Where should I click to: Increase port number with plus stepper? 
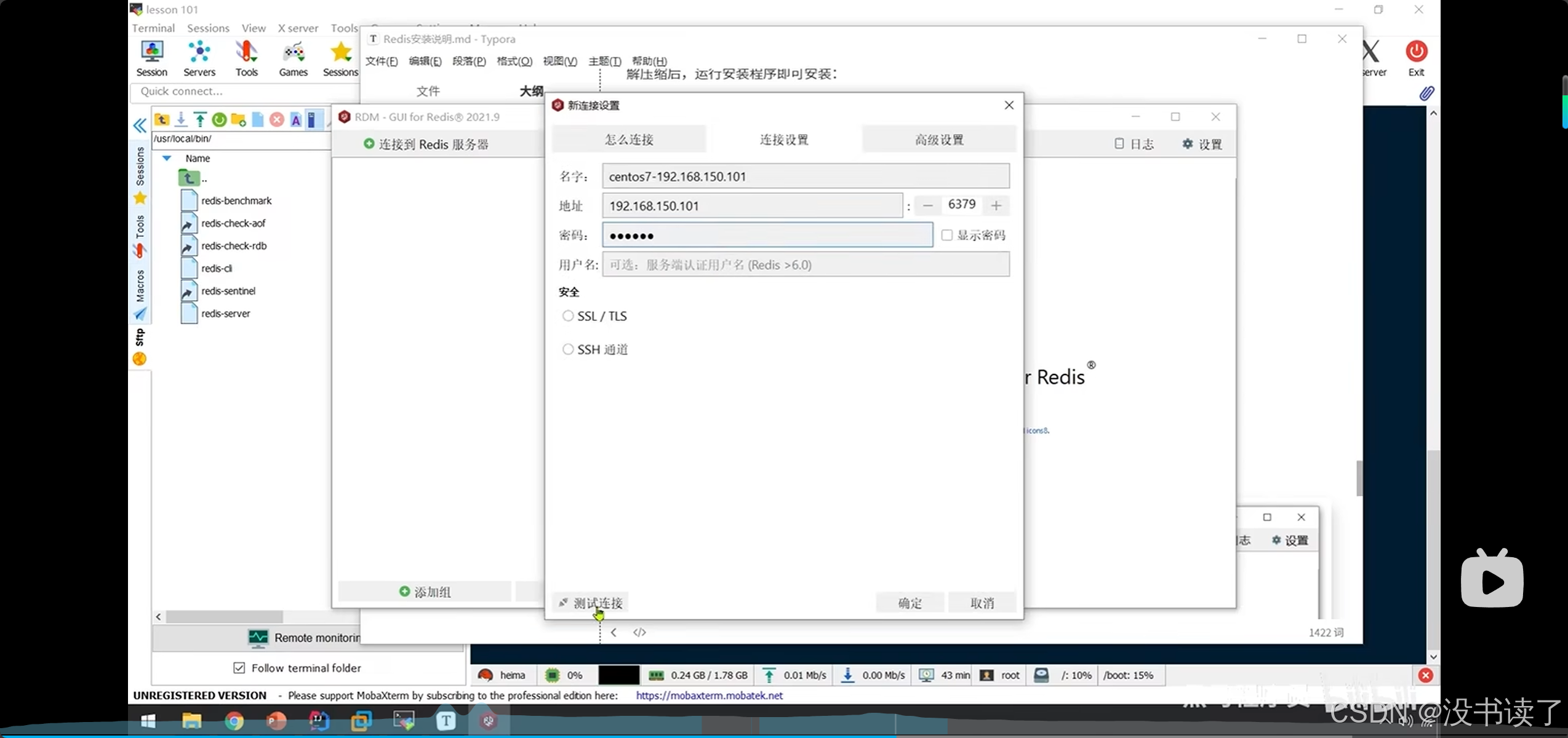[x=996, y=205]
